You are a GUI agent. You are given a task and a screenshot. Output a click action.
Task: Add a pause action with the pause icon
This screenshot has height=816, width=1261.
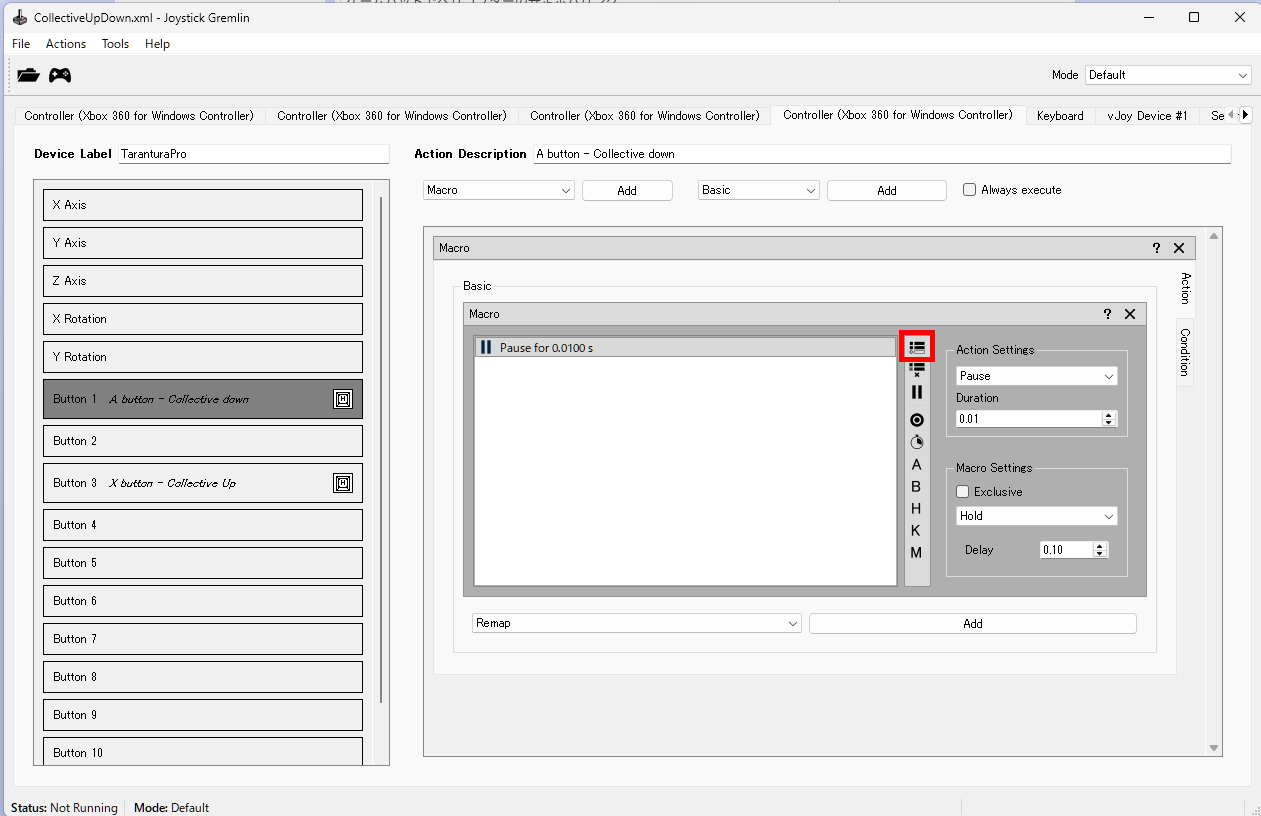pyautogui.click(x=916, y=392)
